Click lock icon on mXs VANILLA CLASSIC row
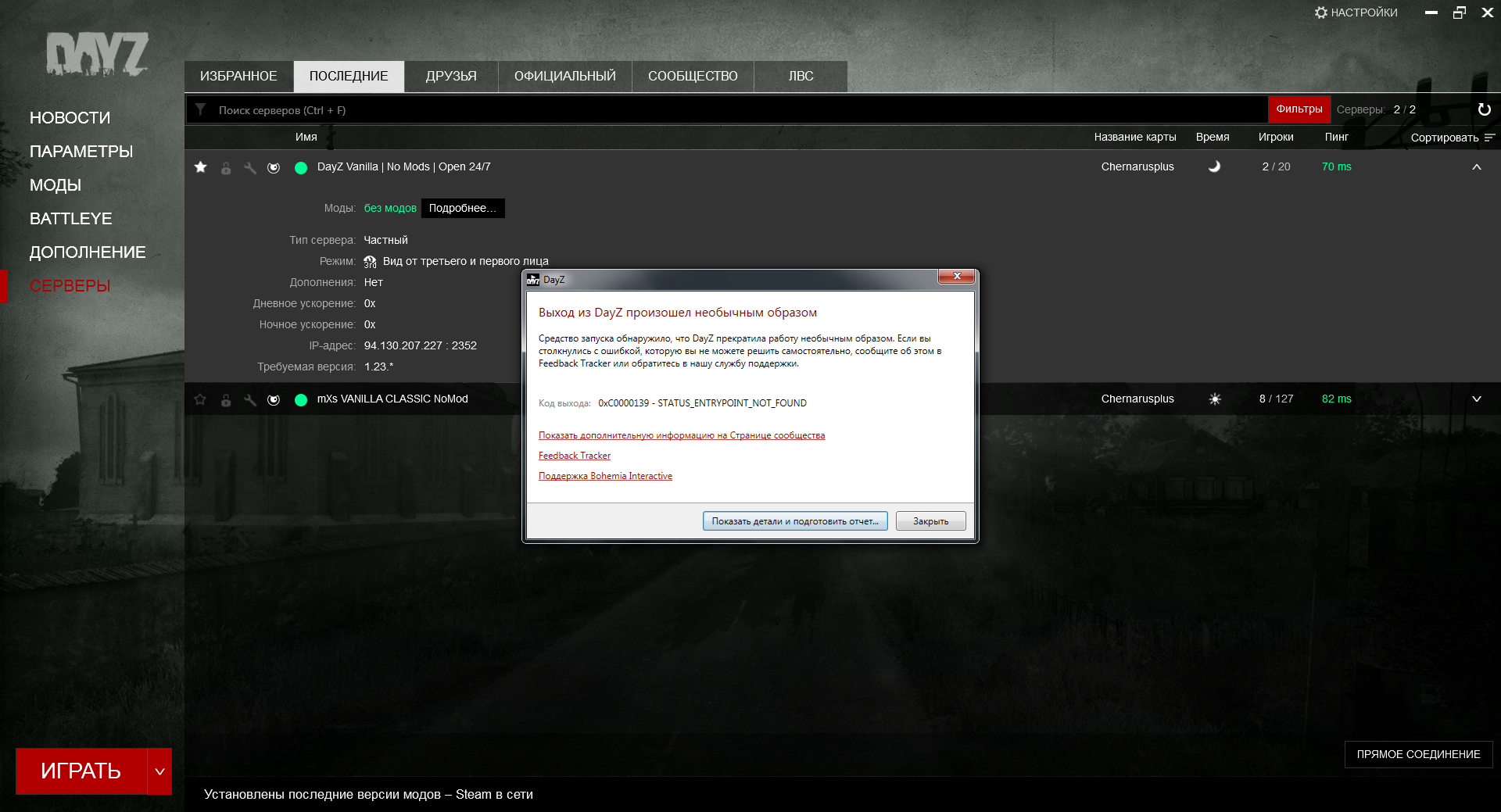 (x=226, y=400)
